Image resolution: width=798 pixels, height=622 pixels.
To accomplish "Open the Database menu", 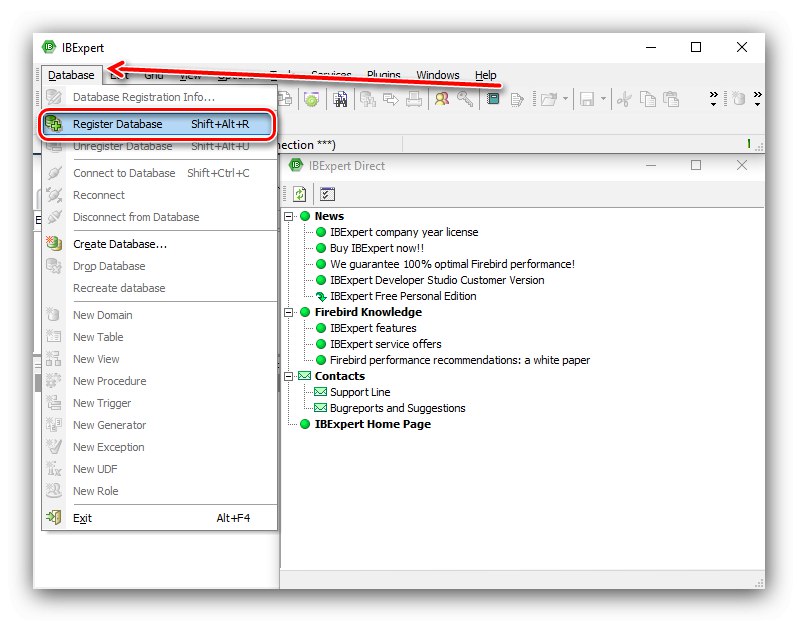I will coord(71,75).
